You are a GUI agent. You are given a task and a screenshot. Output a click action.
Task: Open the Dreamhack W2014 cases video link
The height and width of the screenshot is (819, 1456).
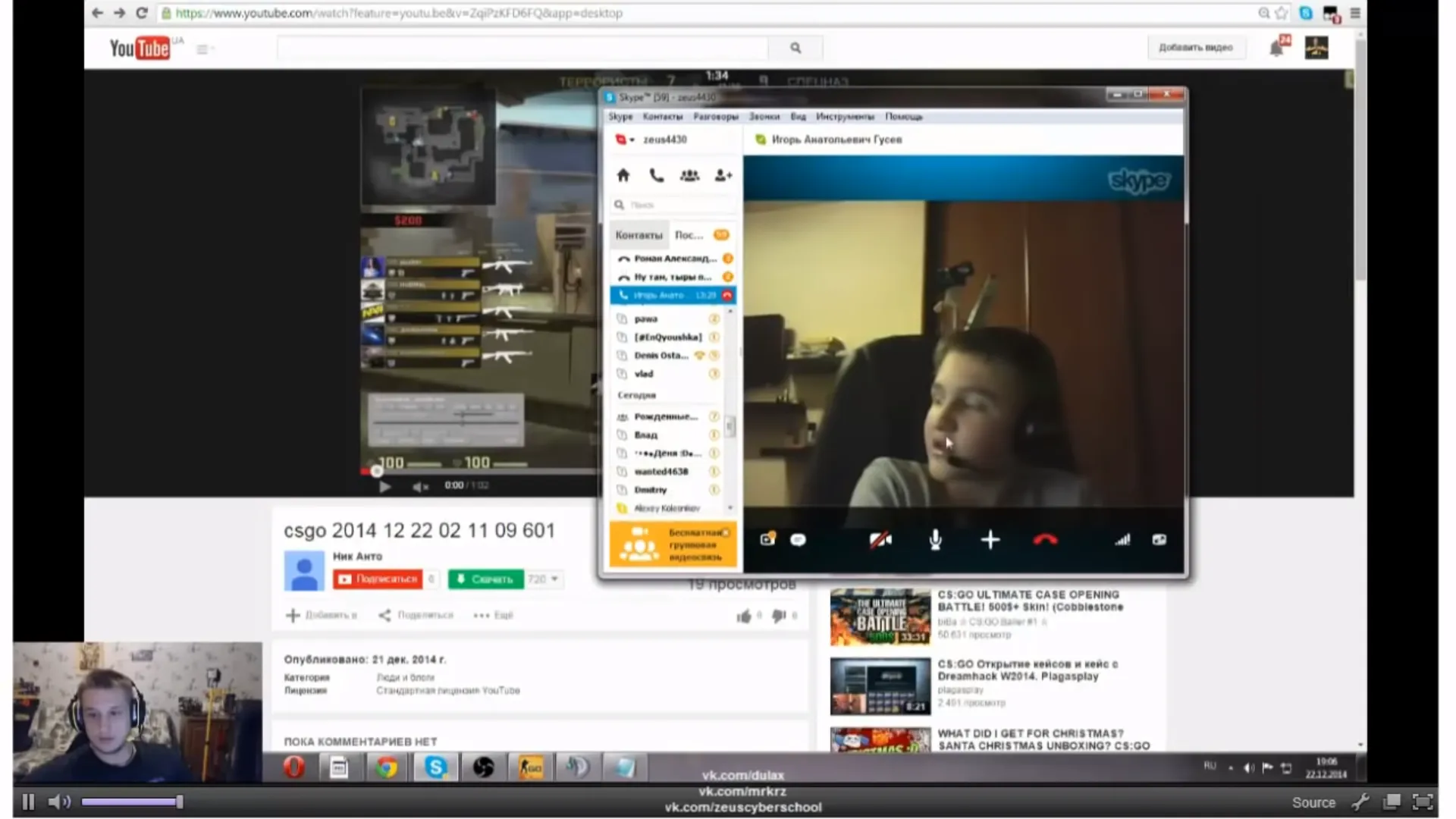1028,670
